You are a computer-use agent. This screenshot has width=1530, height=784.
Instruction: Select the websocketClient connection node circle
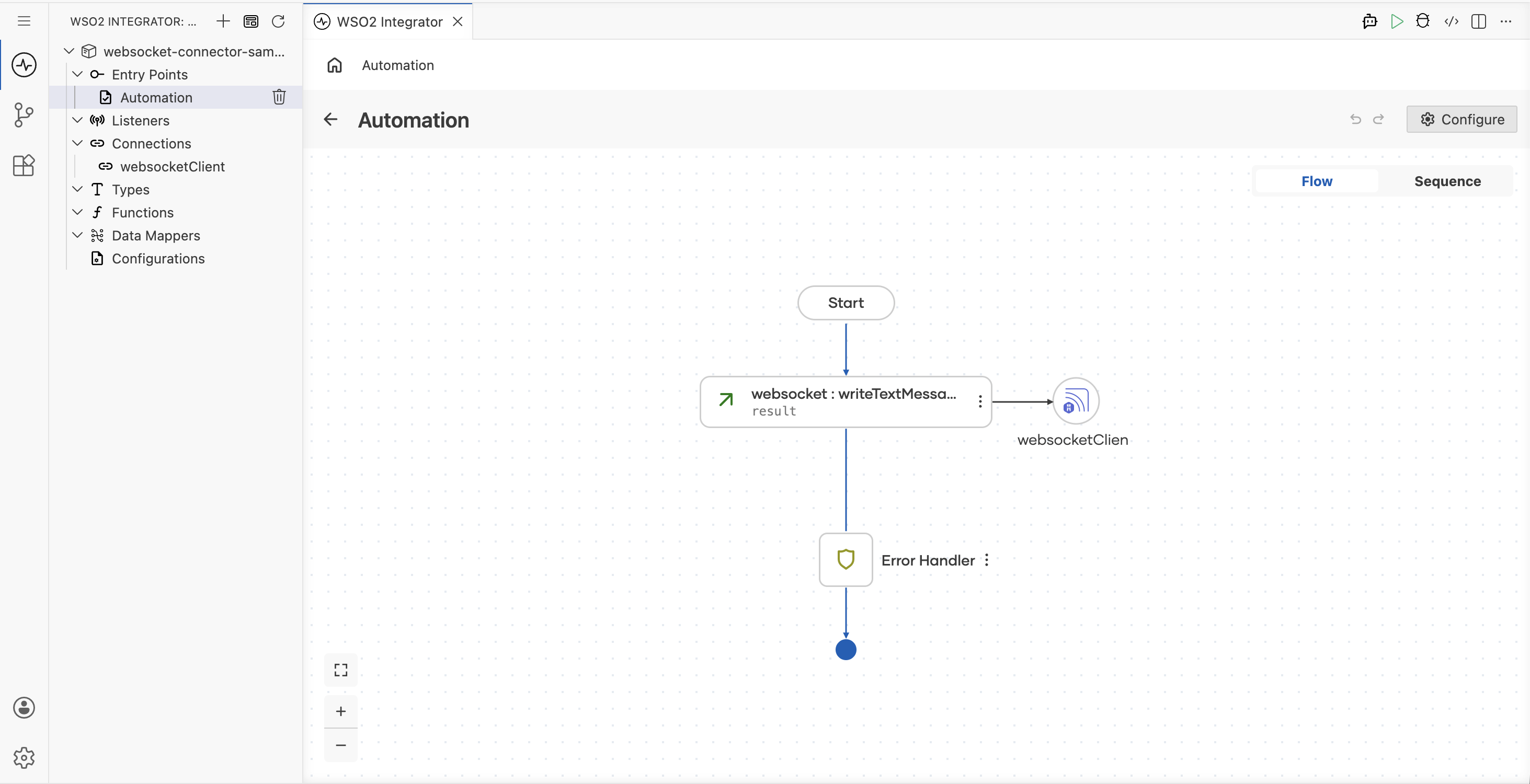(x=1076, y=401)
